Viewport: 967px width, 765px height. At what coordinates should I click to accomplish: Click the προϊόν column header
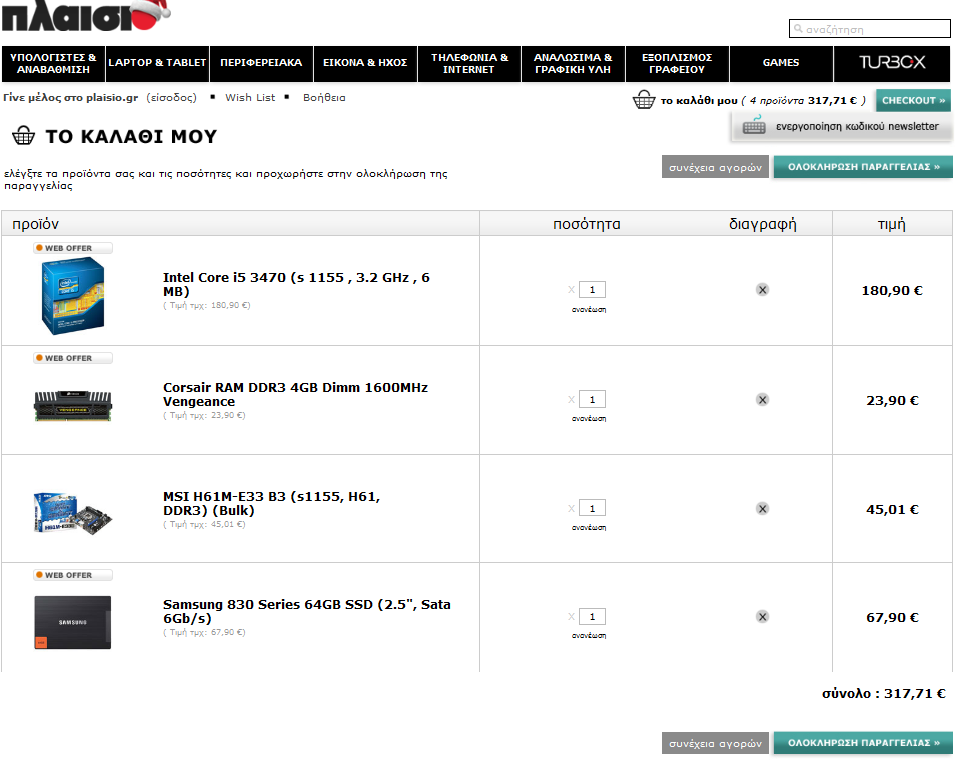tap(35, 224)
